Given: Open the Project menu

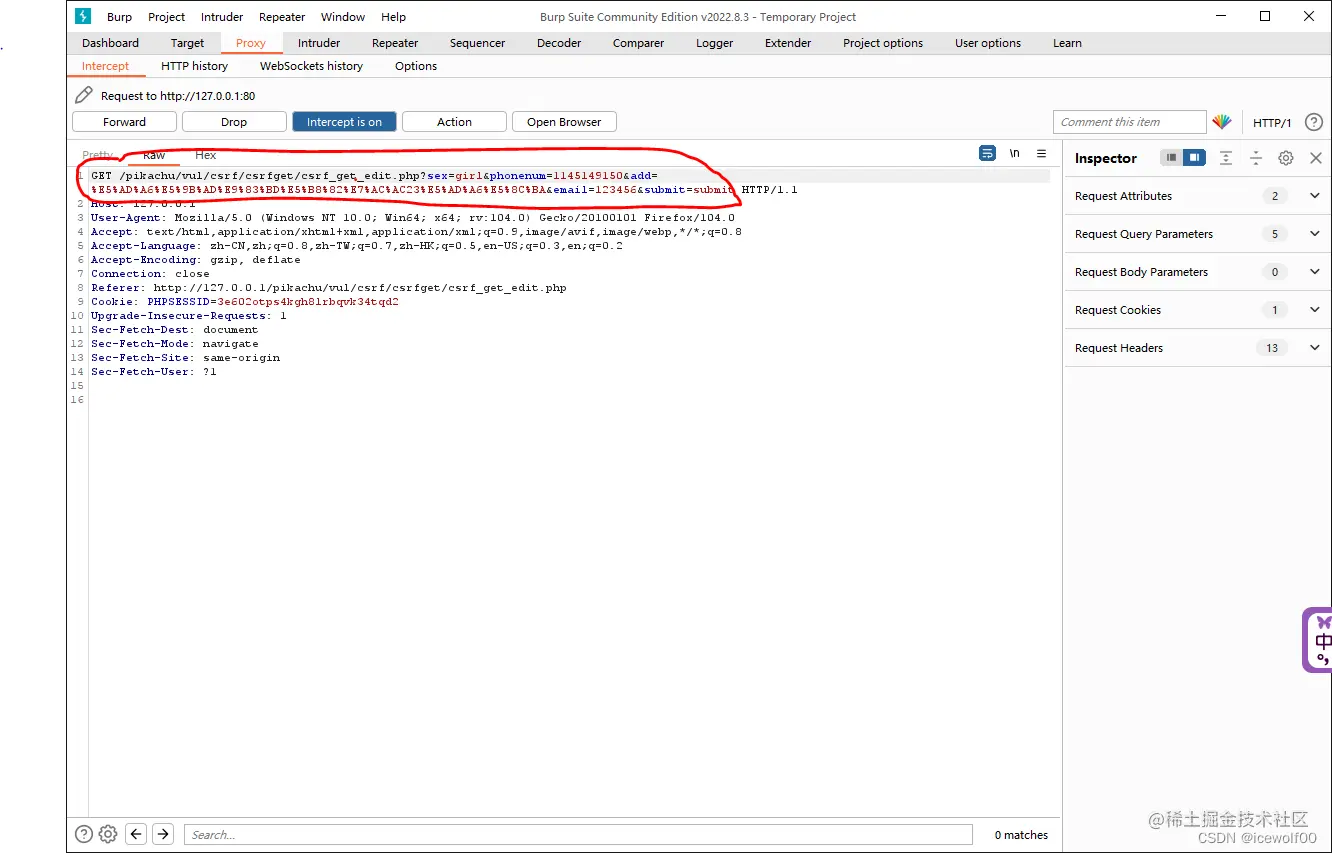Looking at the screenshot, I should click(x=166, y=17).
